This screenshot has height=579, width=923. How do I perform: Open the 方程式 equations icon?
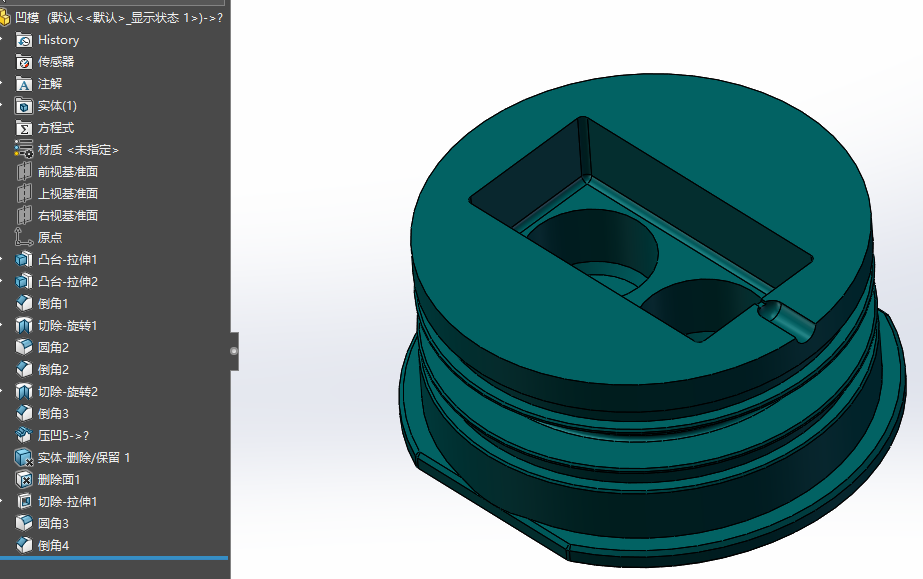pyautogui.click(x=24, y=128)
